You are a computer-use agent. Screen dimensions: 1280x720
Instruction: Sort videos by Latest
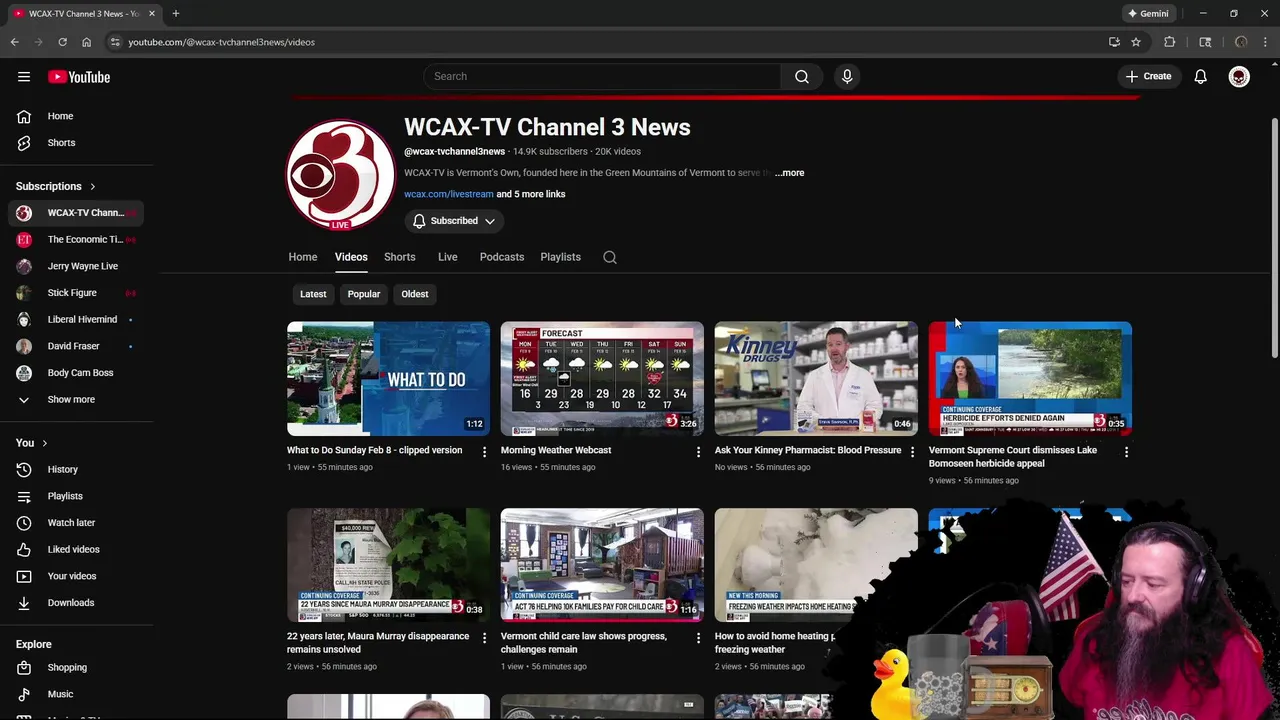pos(313,294)
